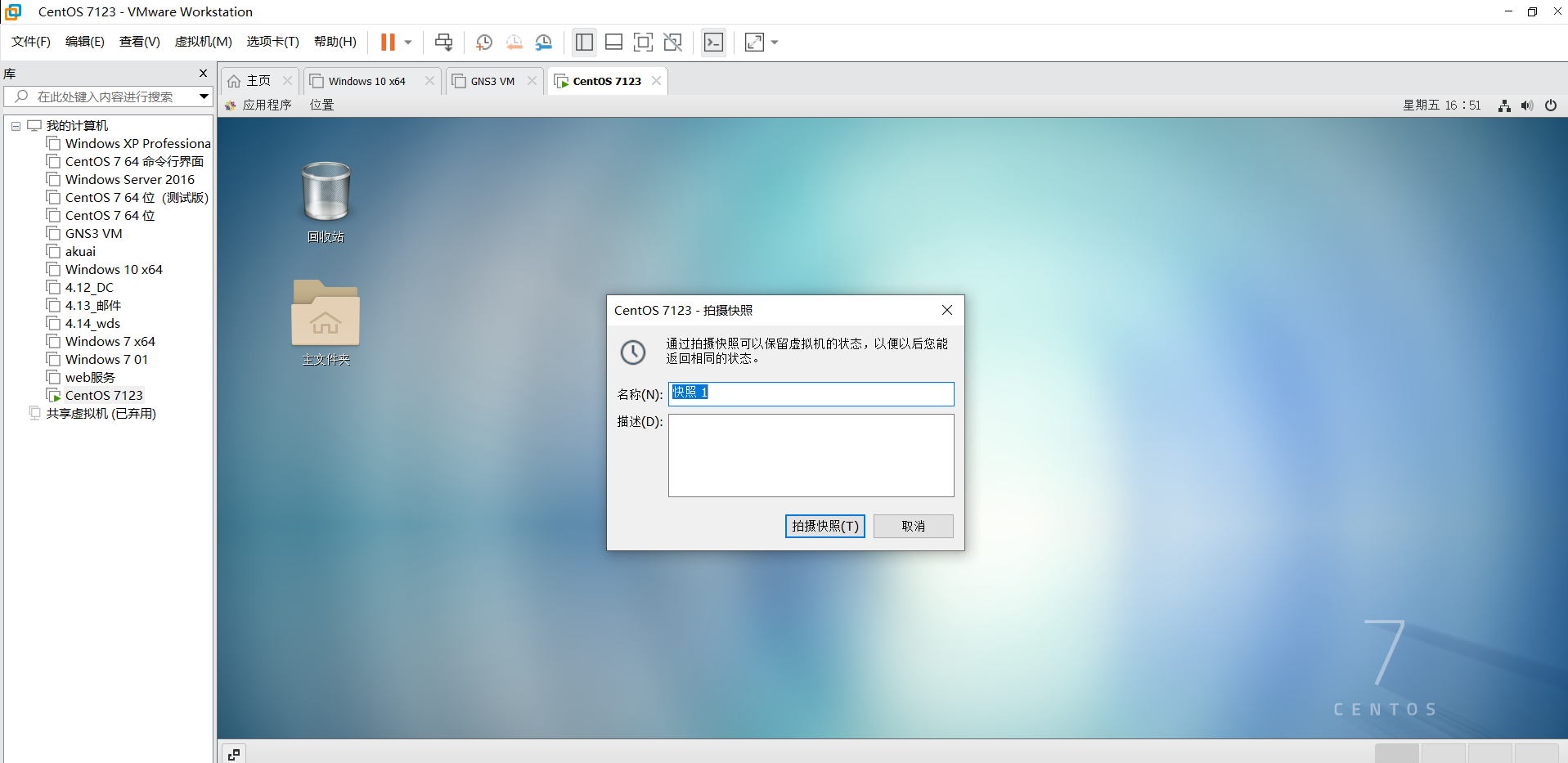1568x763 pixels.
Task: Open the 编辑(E) menu
Action: 85,42
